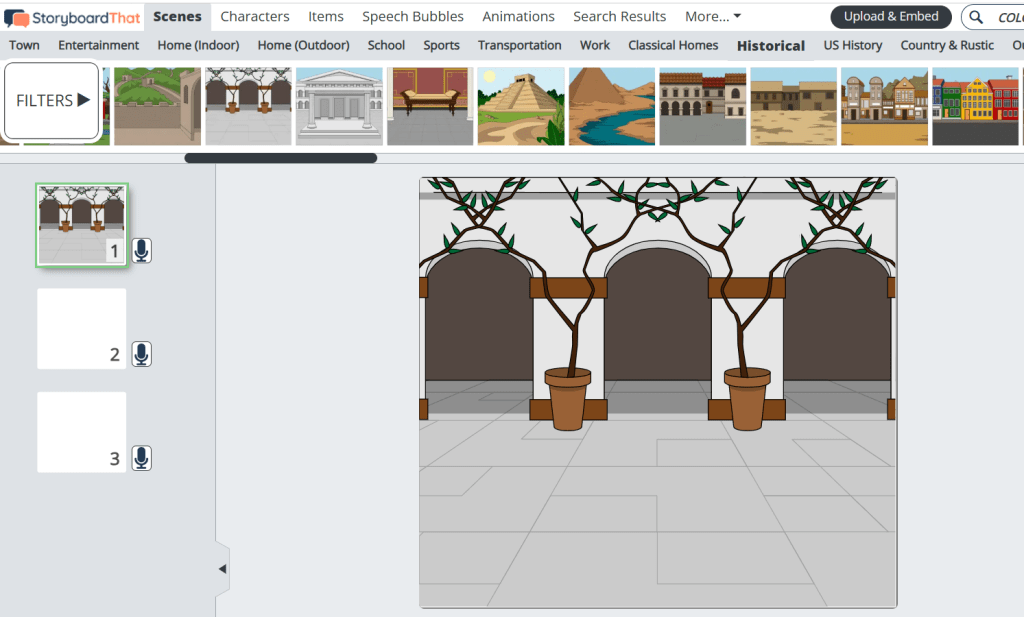Screen dimensions: 1024x617
Task: Click the scene thumbnails horizontal scrollbar
Action: [280, 158]
